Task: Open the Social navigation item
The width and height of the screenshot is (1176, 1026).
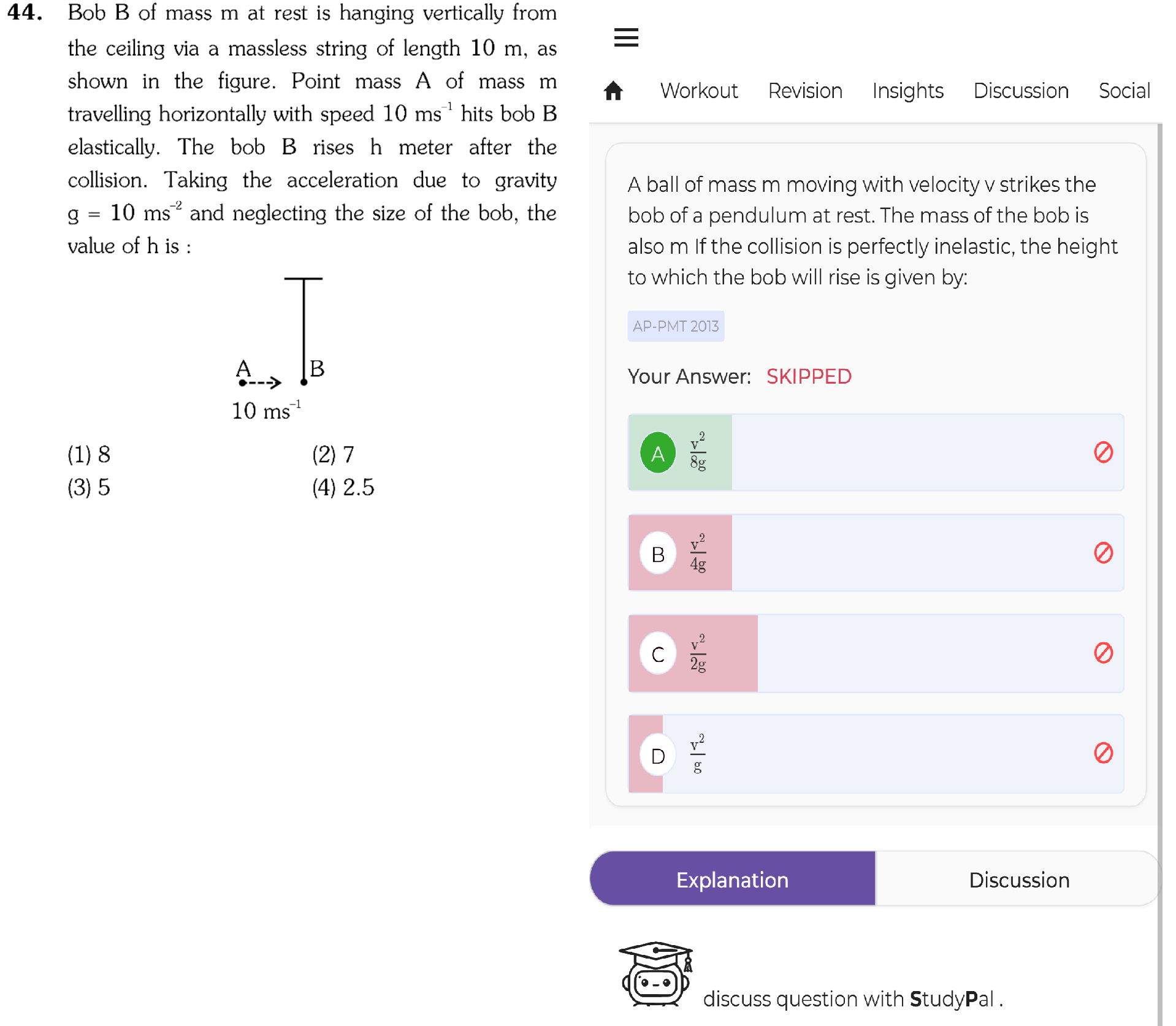Action: (1124, 91)
